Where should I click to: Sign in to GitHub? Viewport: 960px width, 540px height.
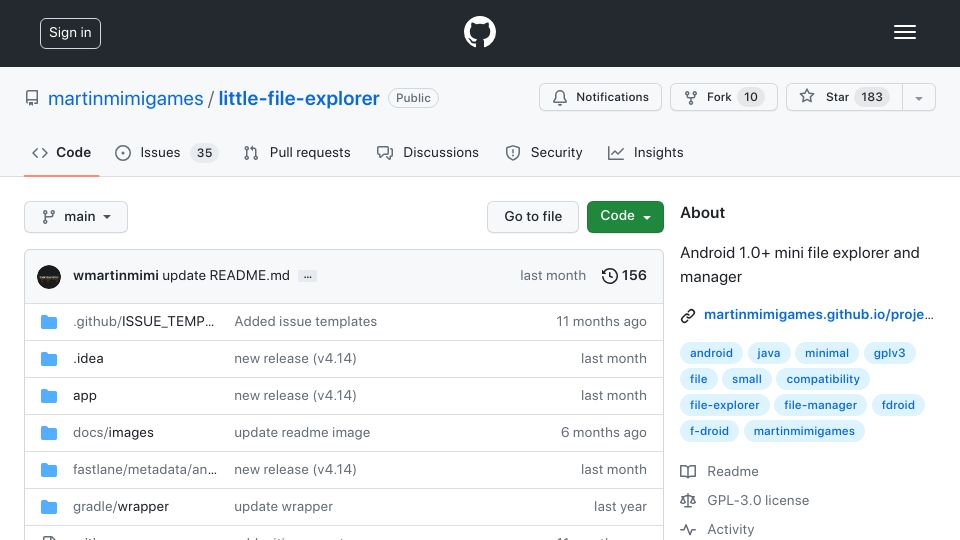tap(70, 33)
